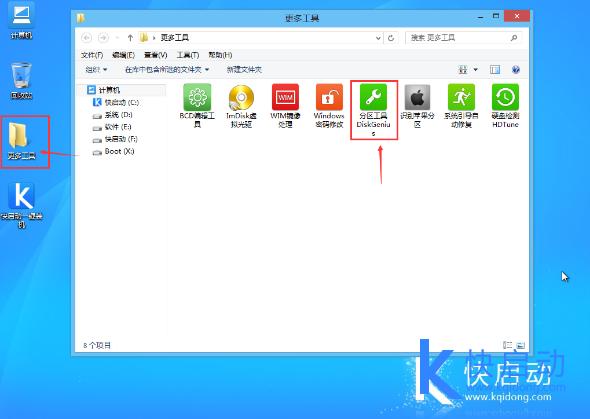Select Windows密码修改 icon
This screenshot has height=419, width=590.
pos(329,106)
